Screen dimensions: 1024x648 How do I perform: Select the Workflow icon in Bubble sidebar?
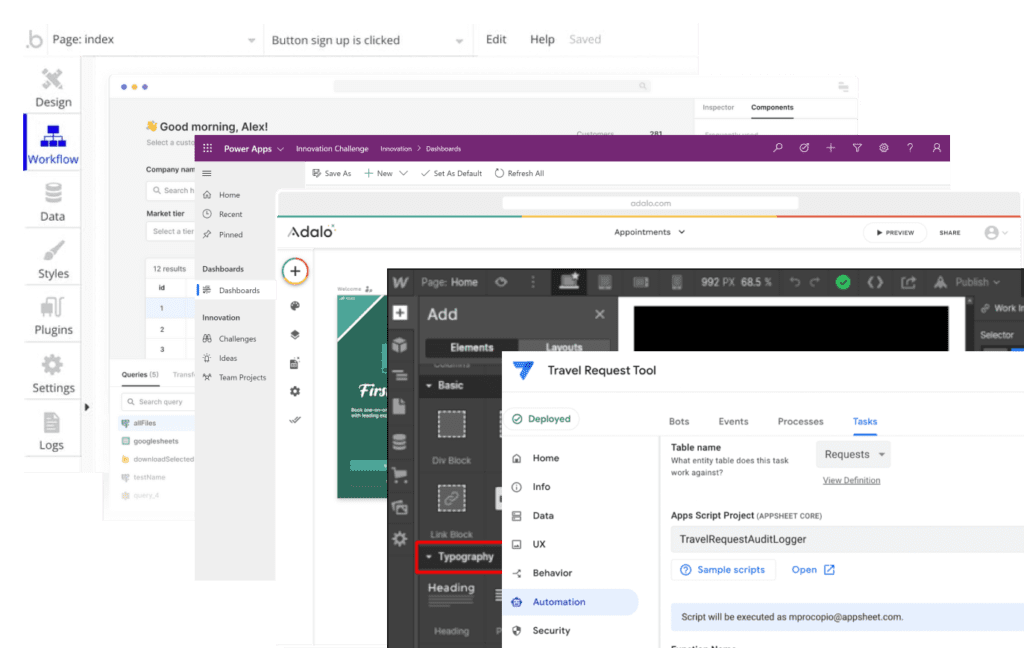53,137
